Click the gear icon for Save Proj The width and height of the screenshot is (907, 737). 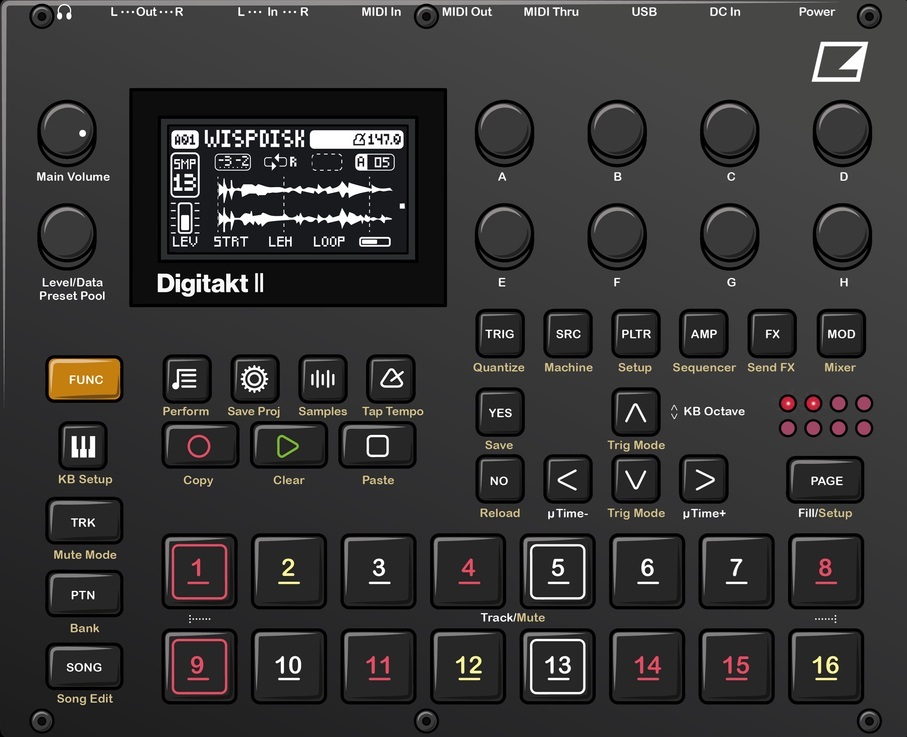(254, 379)
